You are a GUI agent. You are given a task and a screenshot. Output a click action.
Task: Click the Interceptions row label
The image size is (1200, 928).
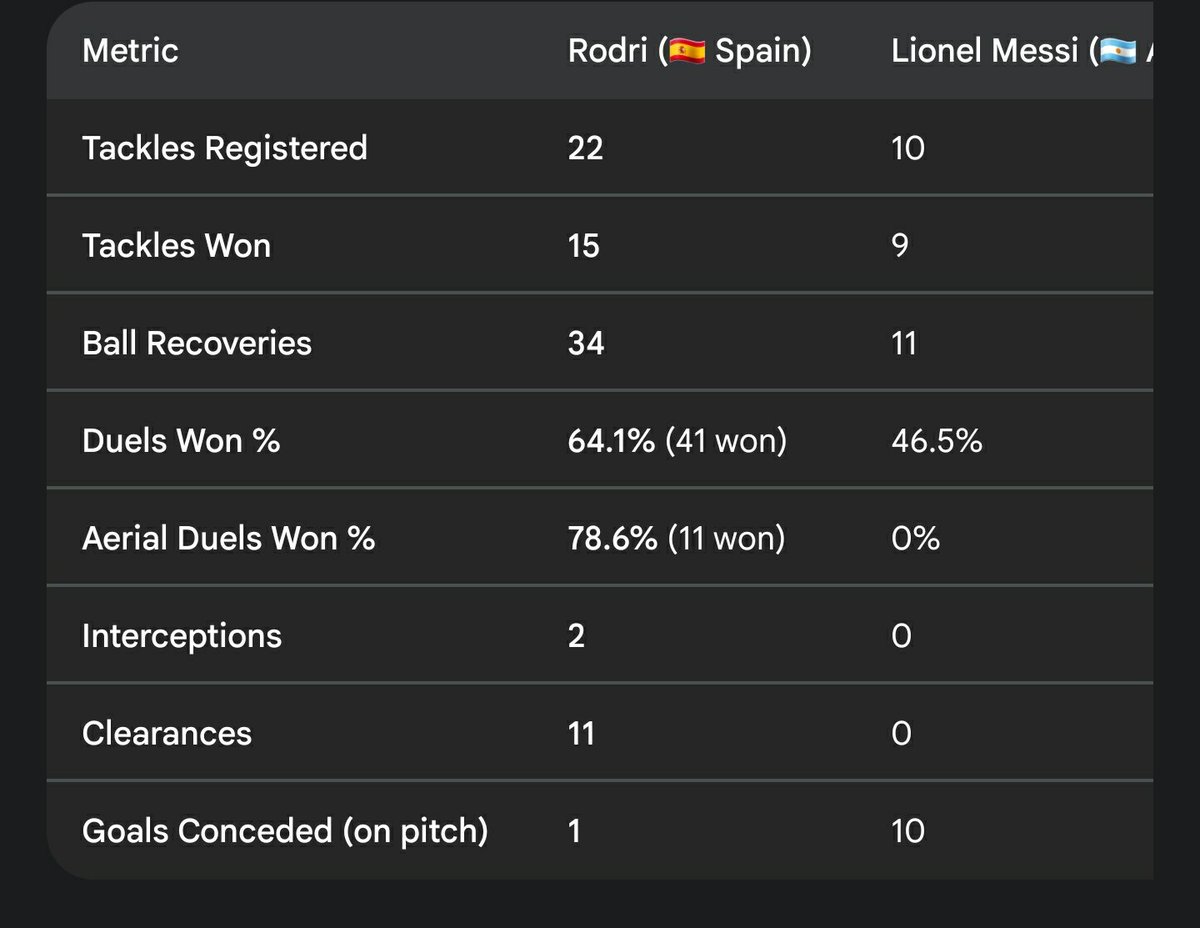point(182,635)
